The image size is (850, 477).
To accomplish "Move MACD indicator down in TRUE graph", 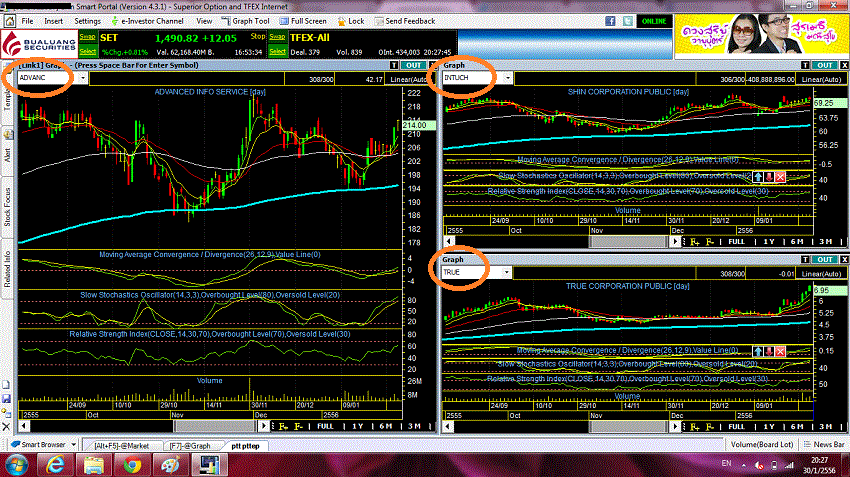I will point(769,351).
